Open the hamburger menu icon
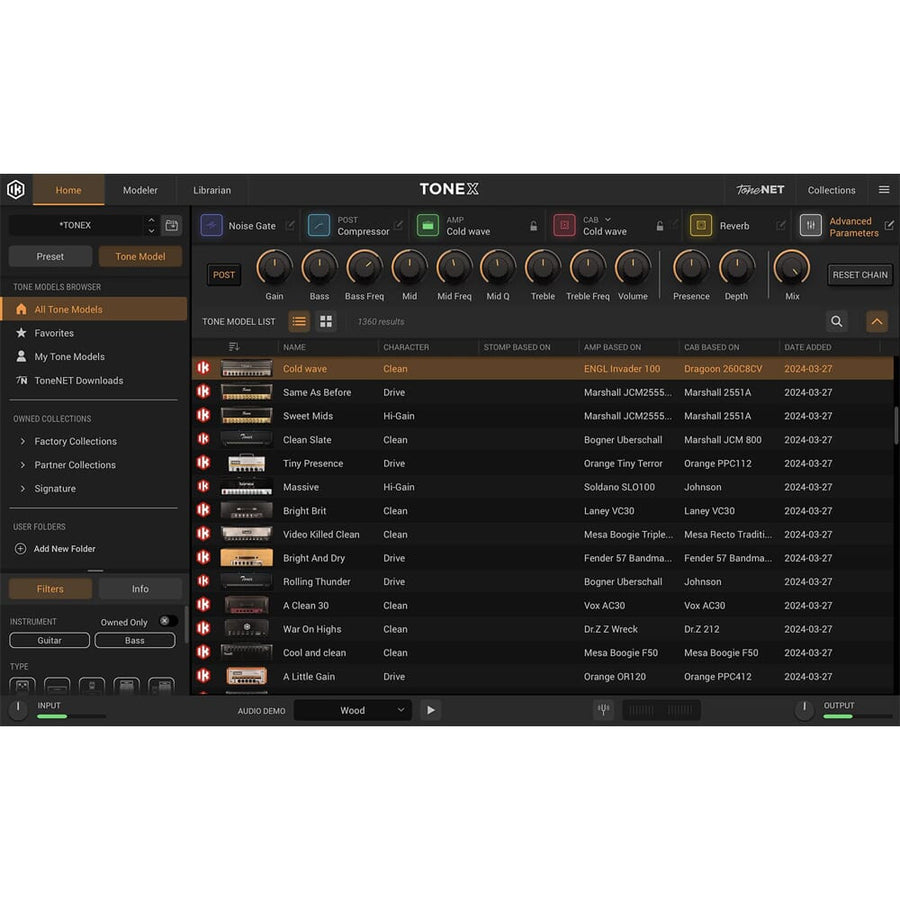 click(883, 189)
